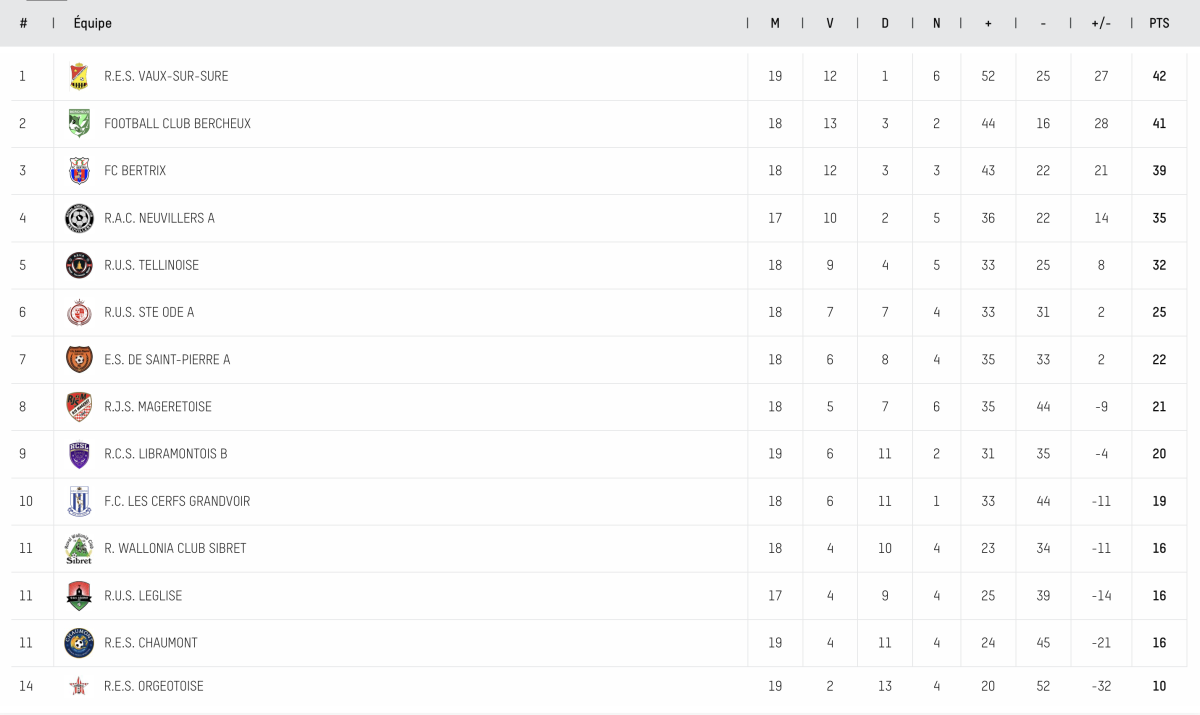
Task: Click the V wins column header
Action: click(x=830, y=23)
